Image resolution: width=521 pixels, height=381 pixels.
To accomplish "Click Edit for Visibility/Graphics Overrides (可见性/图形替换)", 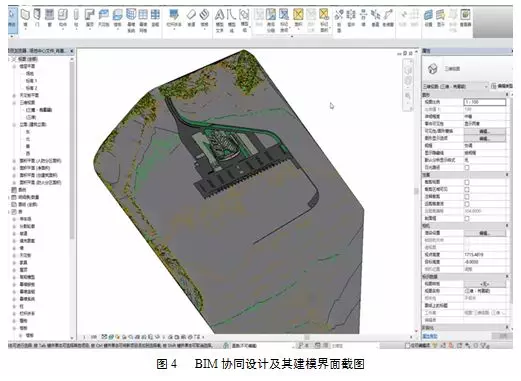I will tap(484, 131).
